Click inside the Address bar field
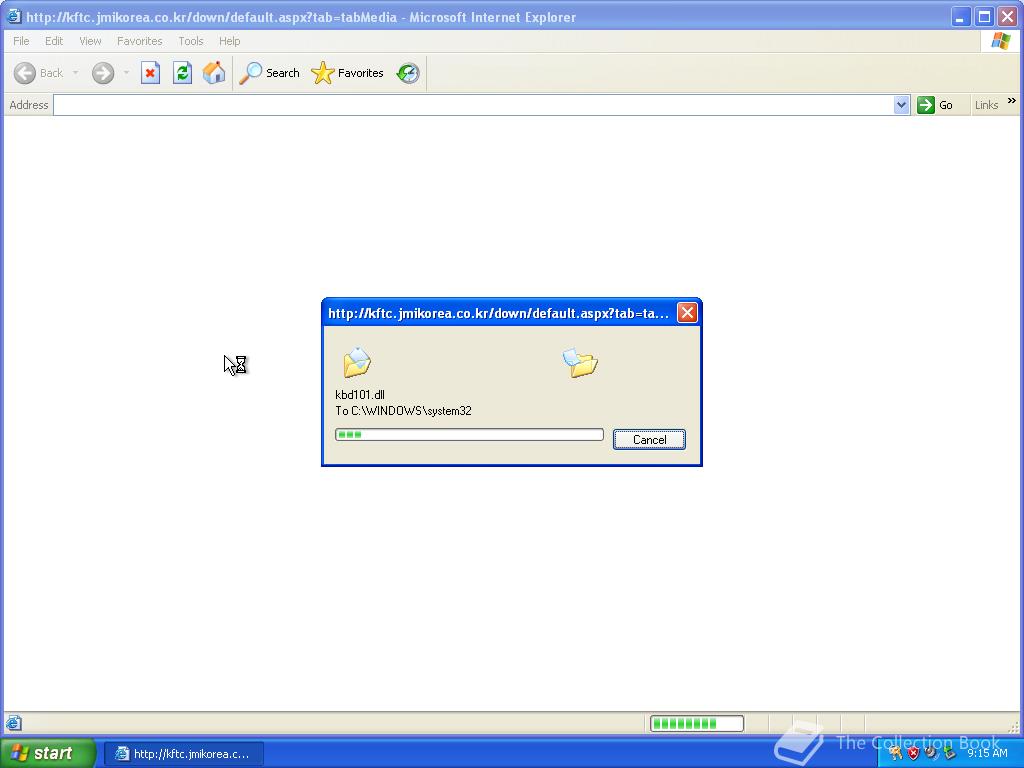 tap(473, 105)
